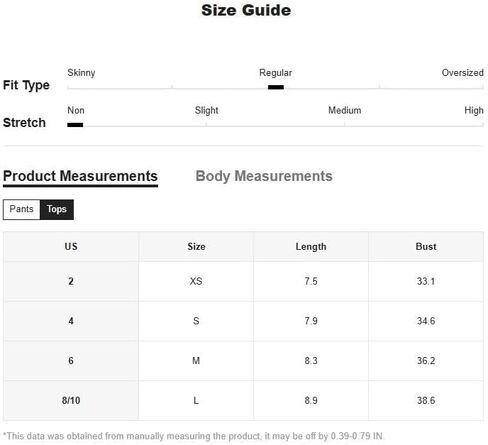Click the Medium stretch label
The image size is (488, 445).
pos(345,110)
